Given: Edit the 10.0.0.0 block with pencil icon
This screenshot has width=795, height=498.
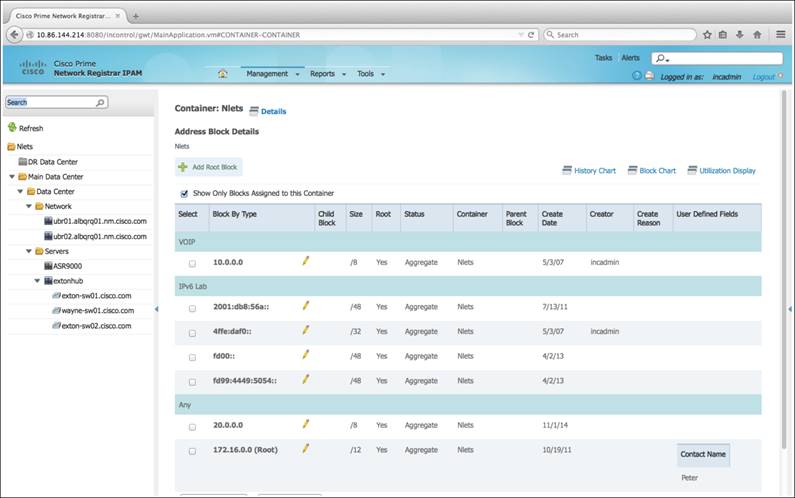Looking at the screenshot, I should (x=306, y=261).
